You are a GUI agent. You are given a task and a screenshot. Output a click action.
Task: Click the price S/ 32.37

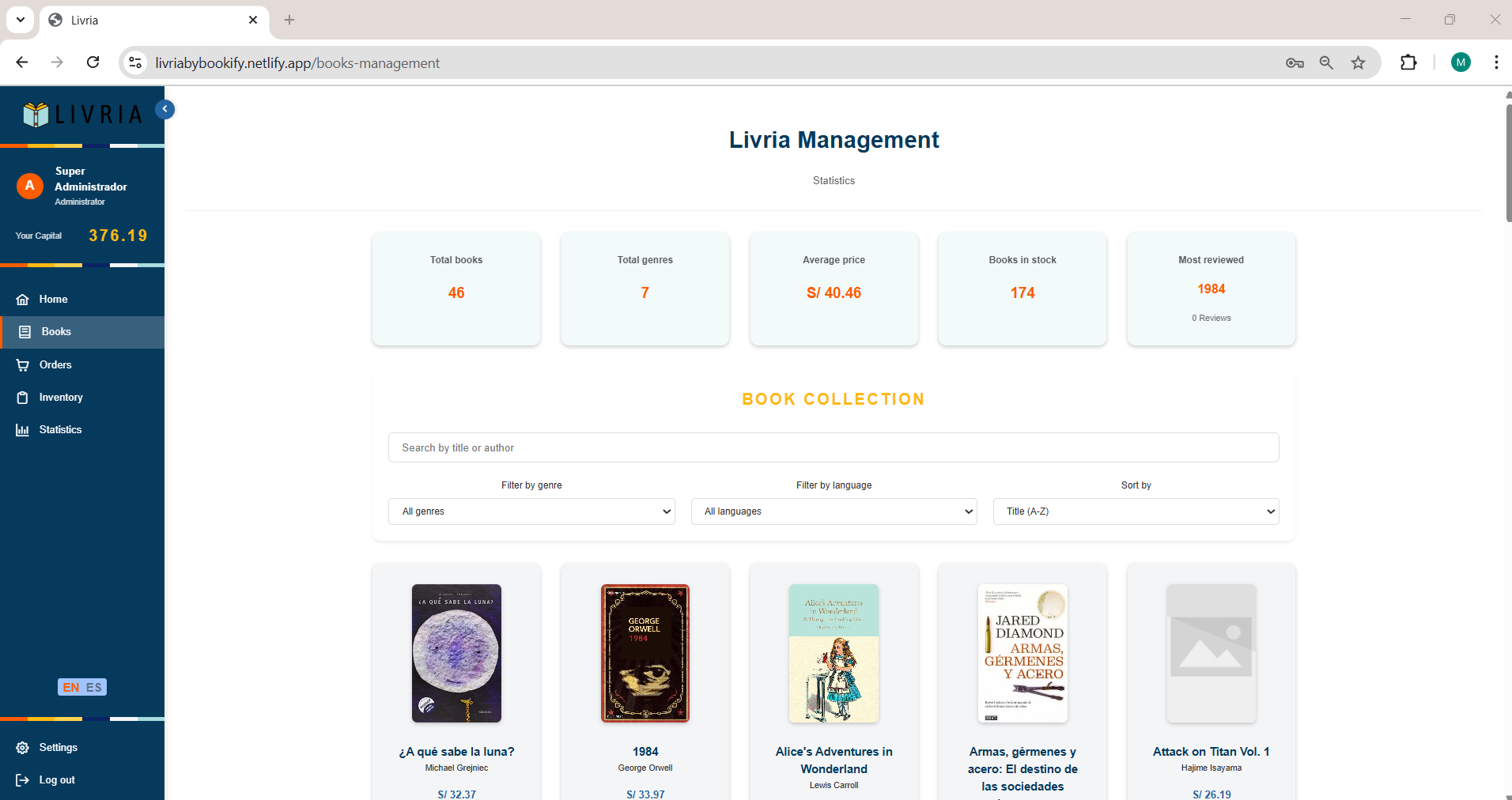[456, 794]
